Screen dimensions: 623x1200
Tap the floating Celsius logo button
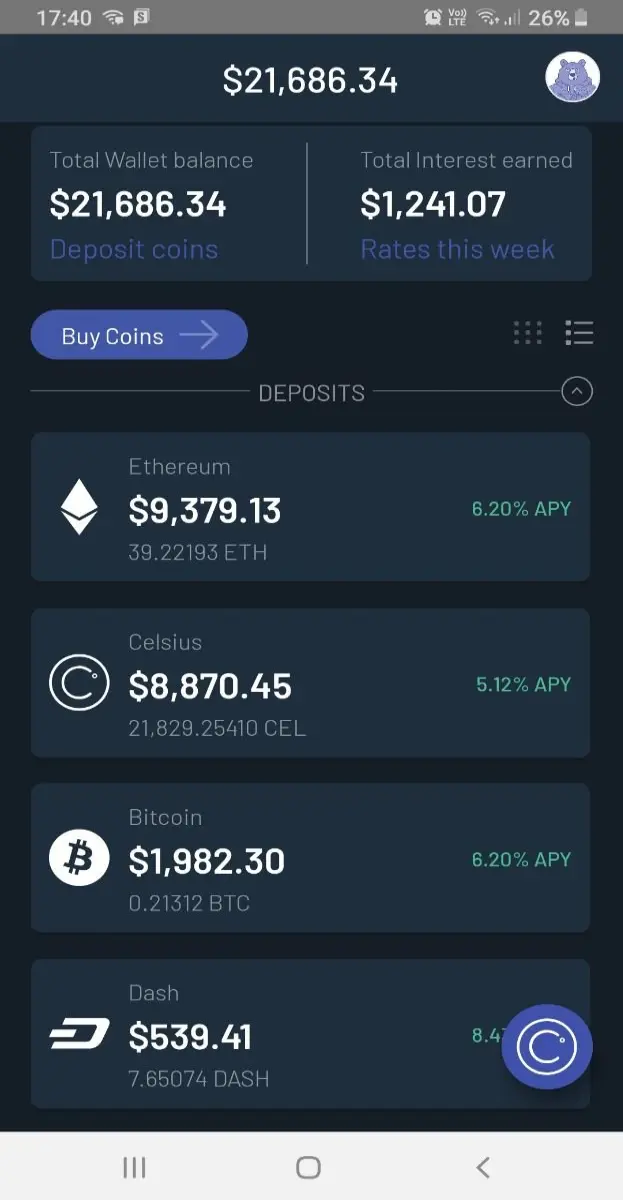(x=547, y=1046)
